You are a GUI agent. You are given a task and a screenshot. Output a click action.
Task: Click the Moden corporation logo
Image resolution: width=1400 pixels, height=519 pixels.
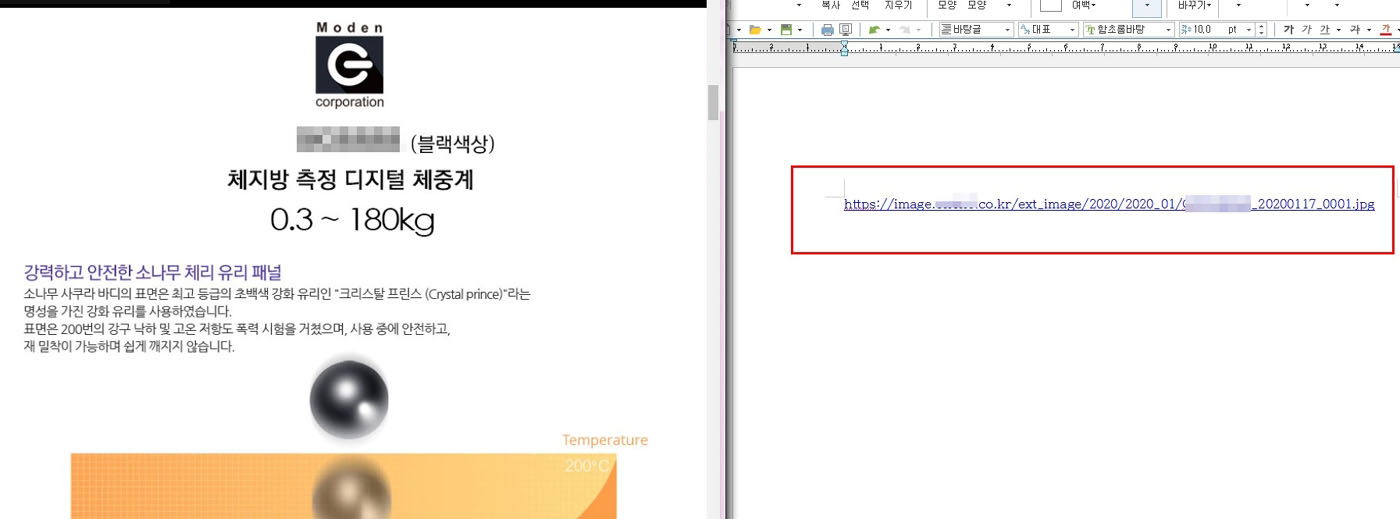350,65
